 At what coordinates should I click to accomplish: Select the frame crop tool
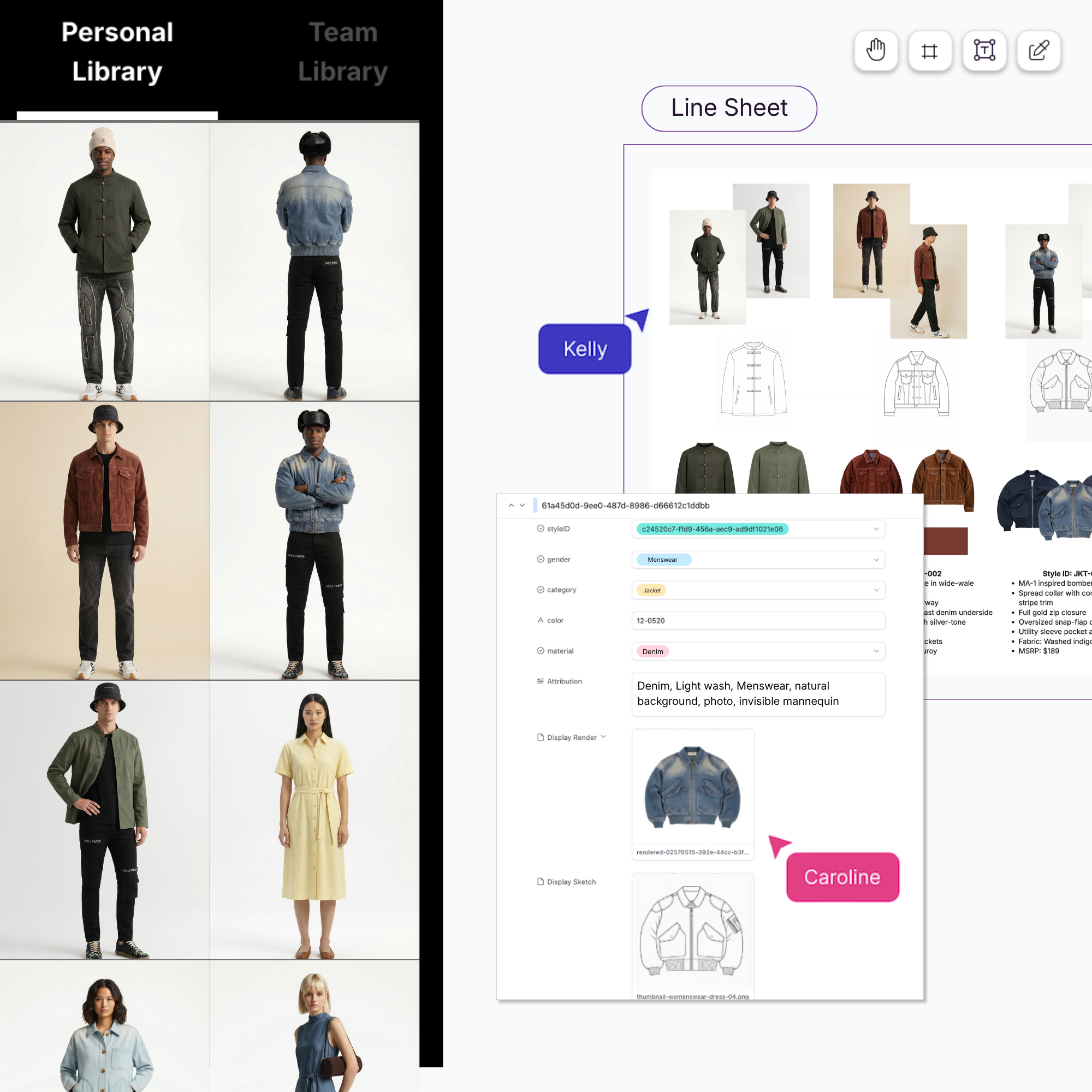[x=930, y=50]
